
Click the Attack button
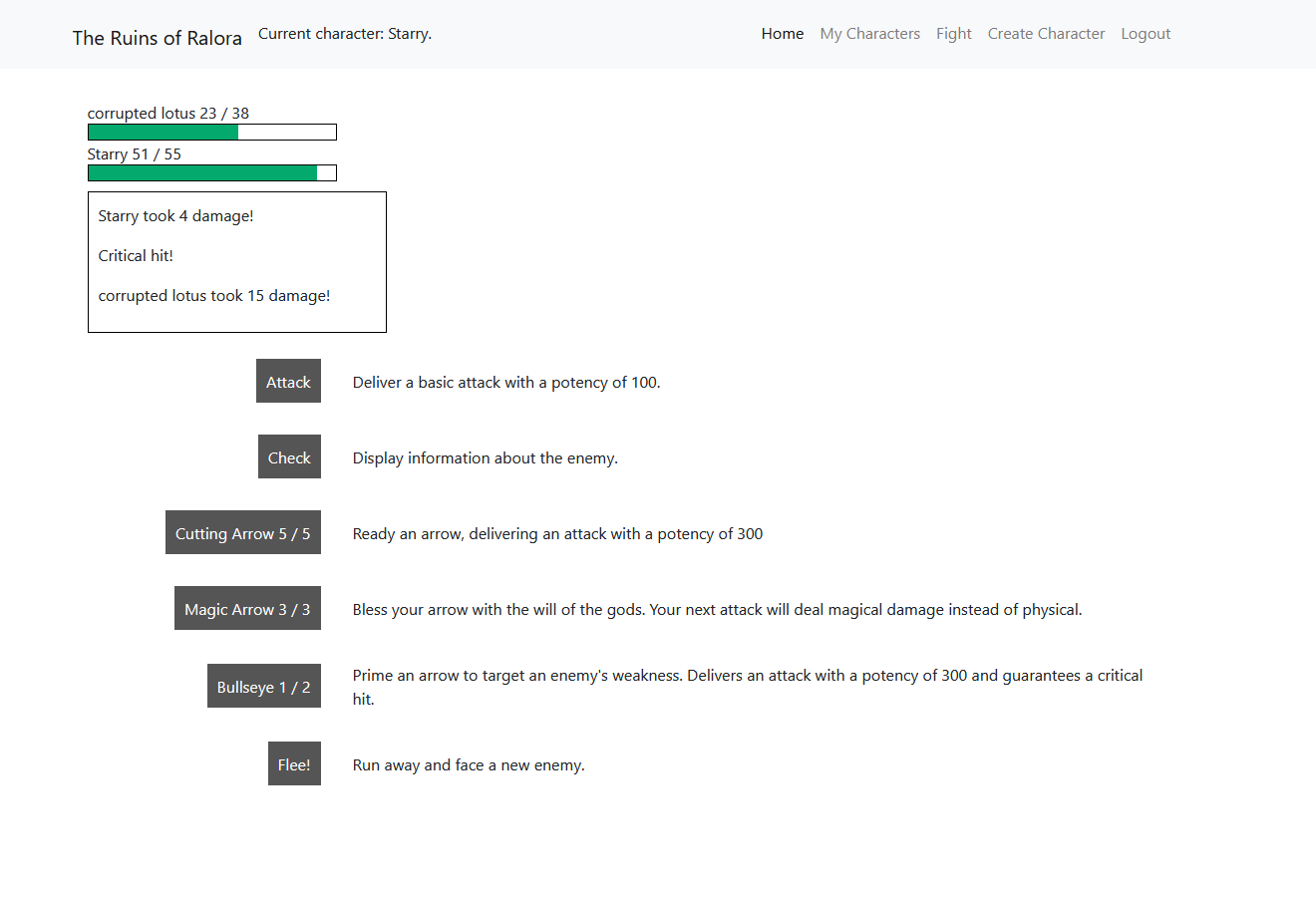[288, 381]
